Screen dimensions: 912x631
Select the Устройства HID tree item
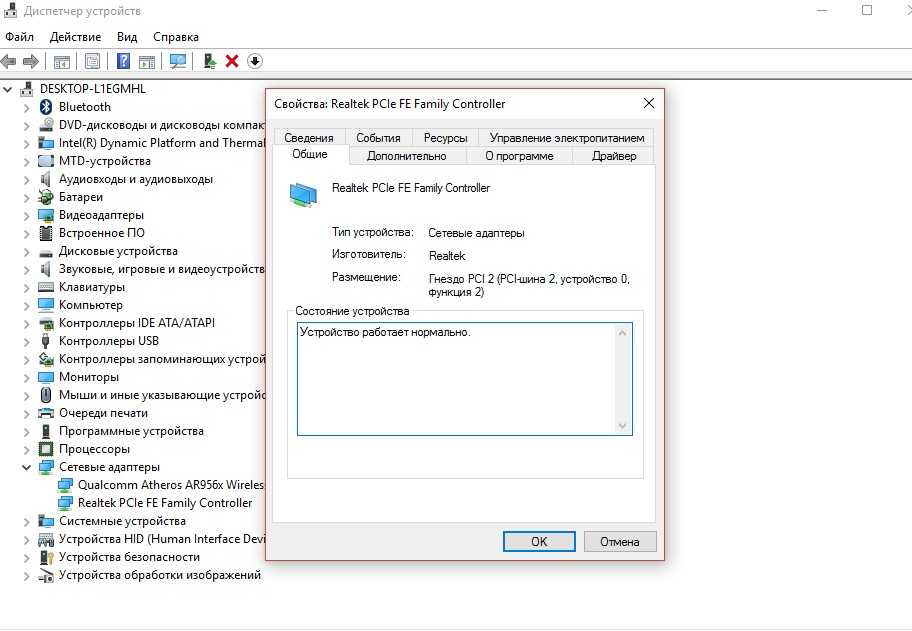[162, 539]
